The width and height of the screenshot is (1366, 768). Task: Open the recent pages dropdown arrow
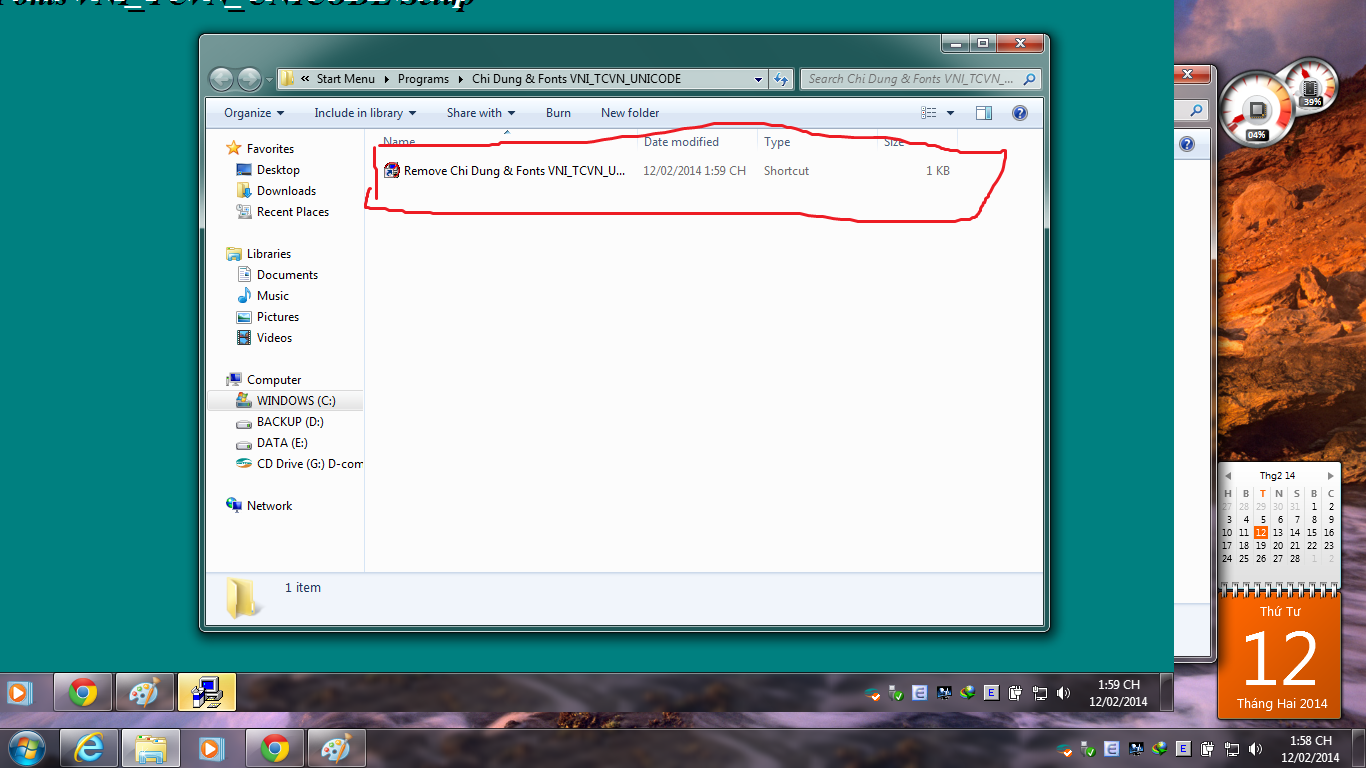coord(270,80)
